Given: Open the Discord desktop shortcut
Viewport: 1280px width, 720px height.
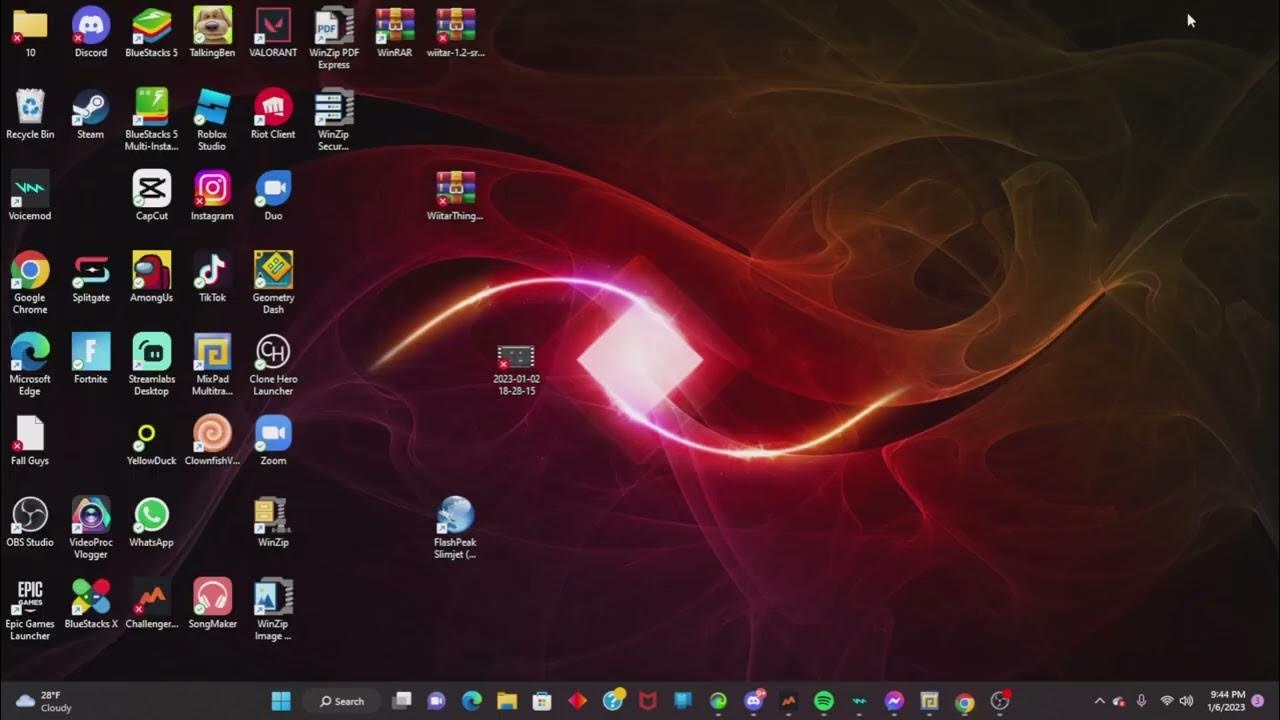Looking at the screenshot, I should (91, 32).
